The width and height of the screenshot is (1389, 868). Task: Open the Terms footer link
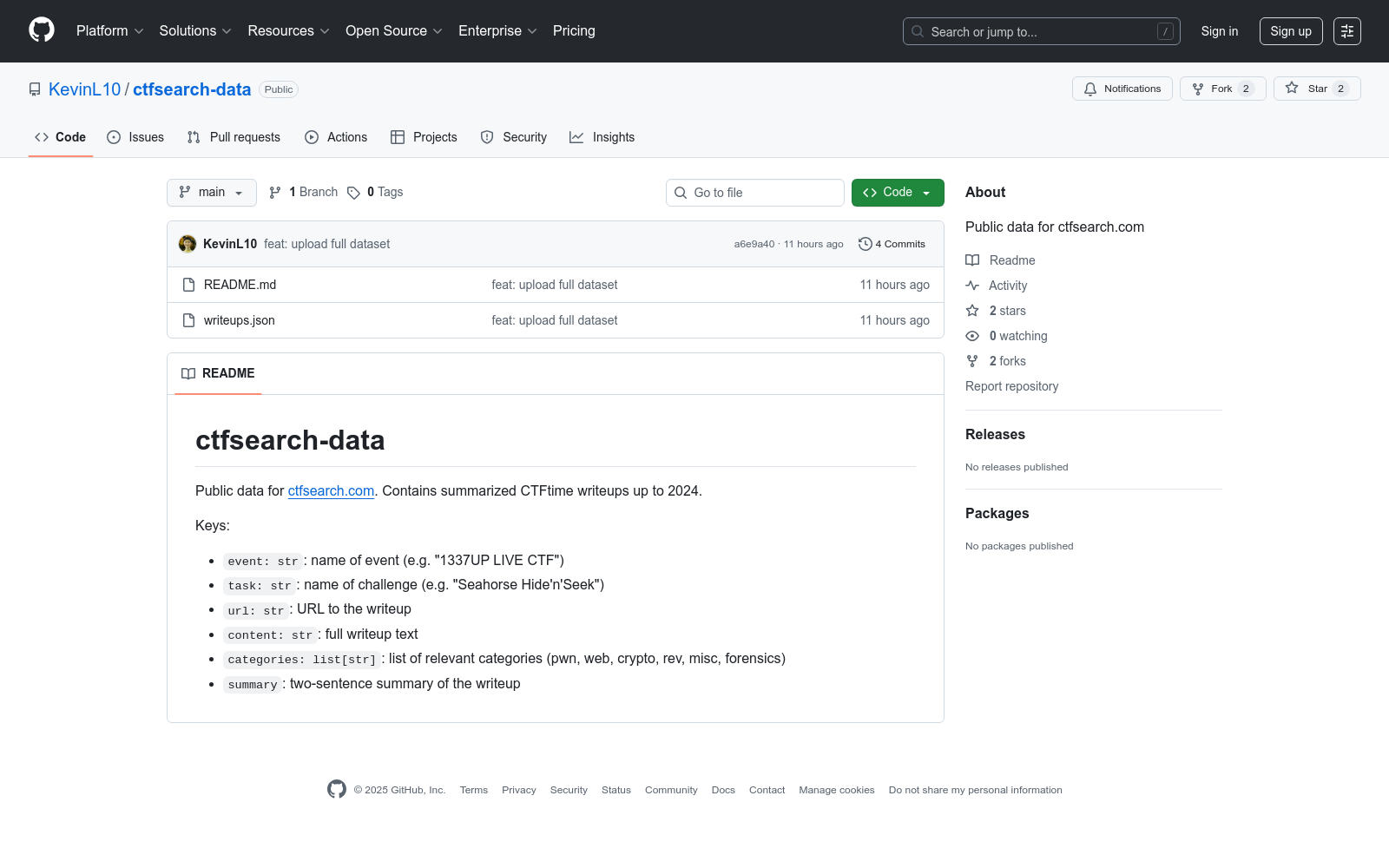(x=474, y=790)
